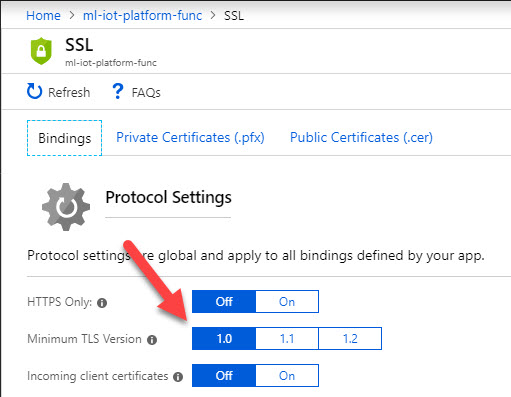Enable Incoming client certificates On option

pos(287,376)
